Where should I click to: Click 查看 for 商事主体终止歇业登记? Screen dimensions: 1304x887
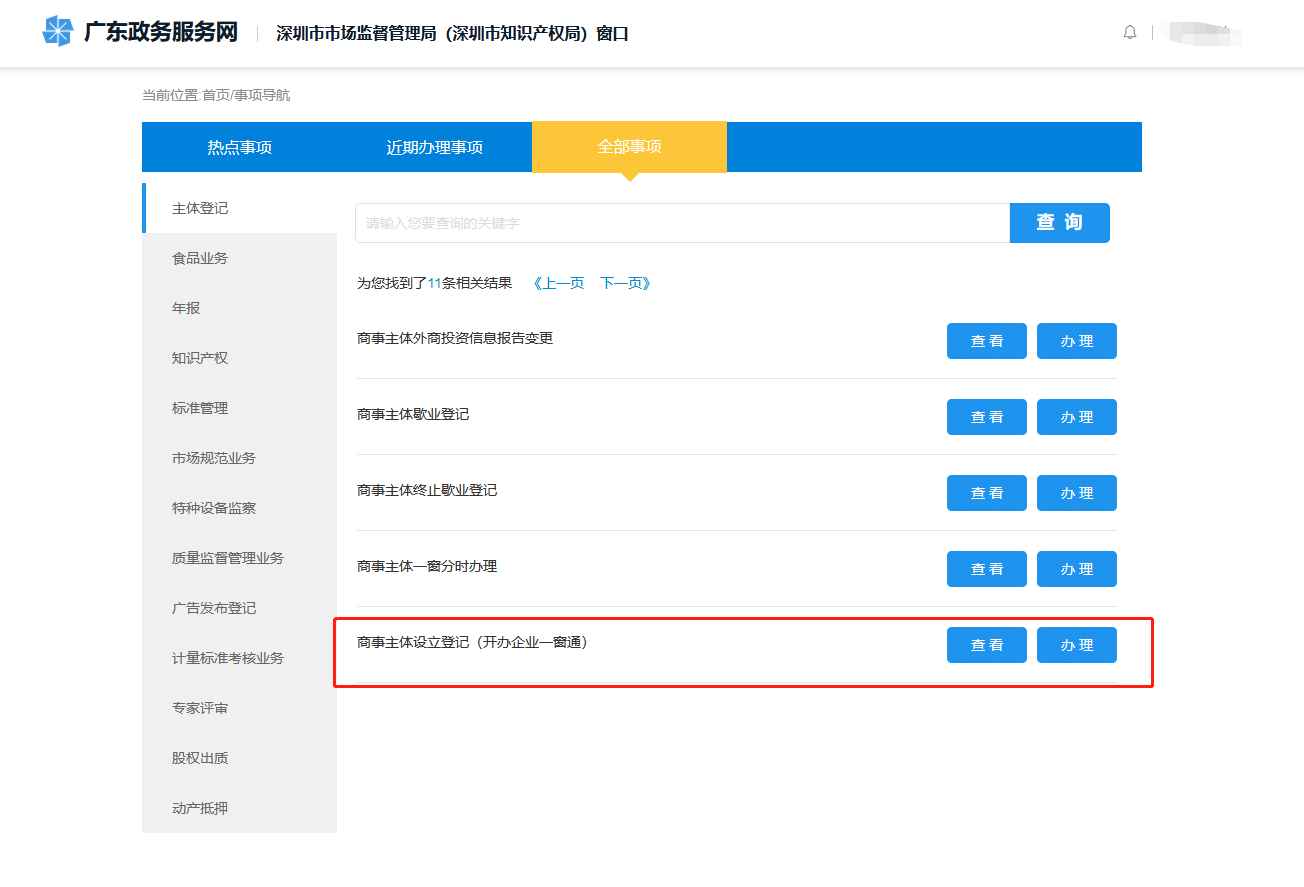pyautogui.click(x=987, y=493)
